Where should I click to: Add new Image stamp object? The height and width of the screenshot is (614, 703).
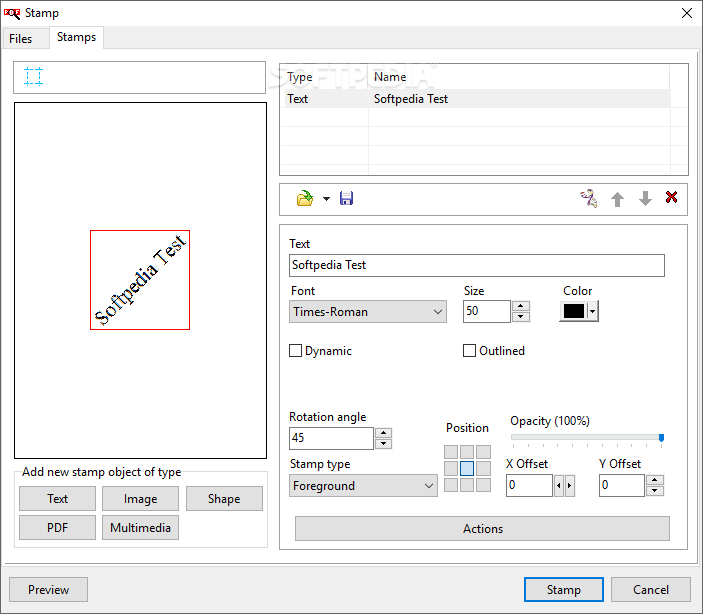[x=140, y=499]
